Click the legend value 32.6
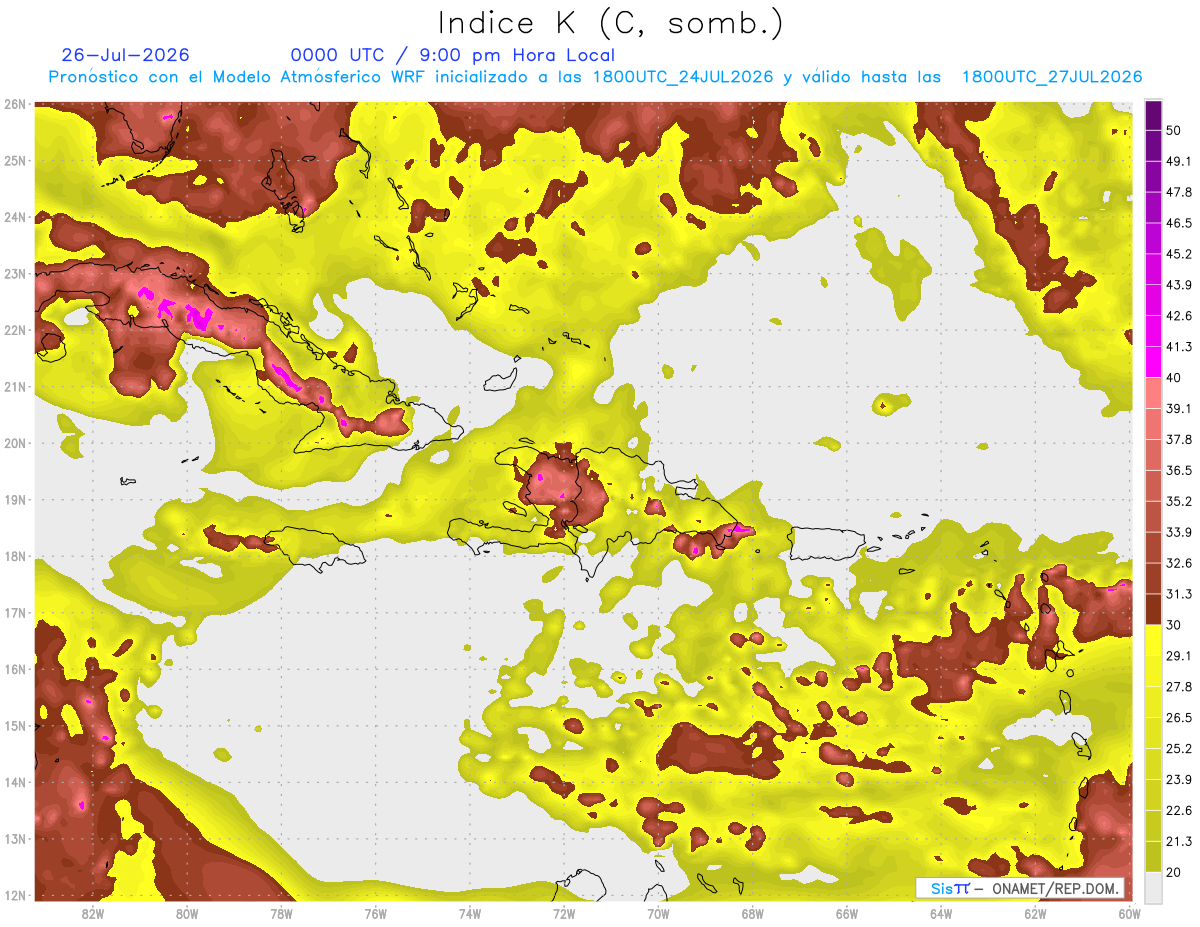This screenshot has width=1200, height=927. tap(1179, 563)
